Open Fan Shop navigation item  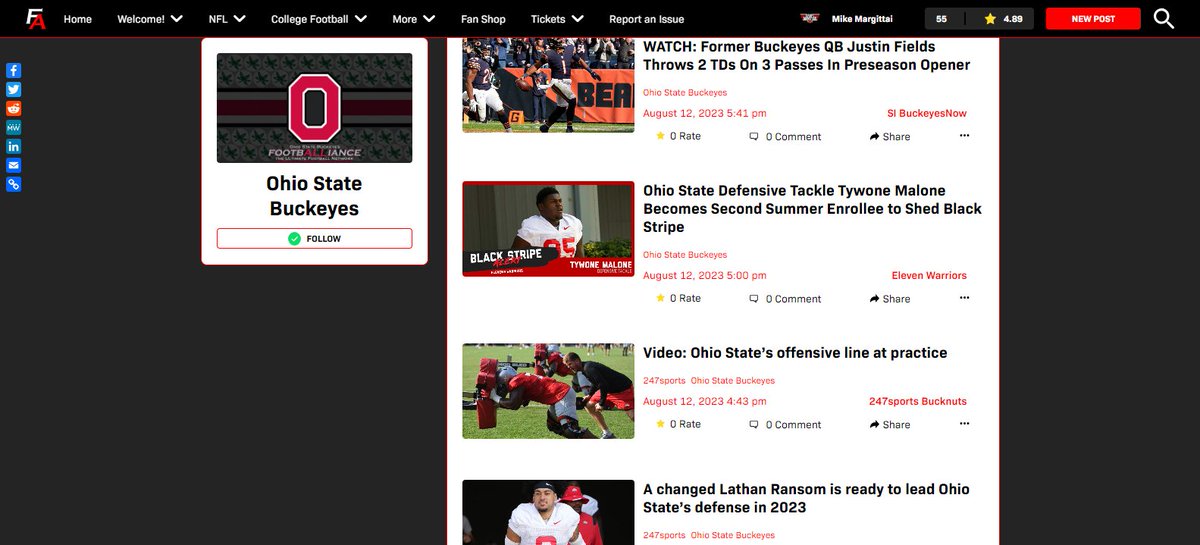coord(483,18)
